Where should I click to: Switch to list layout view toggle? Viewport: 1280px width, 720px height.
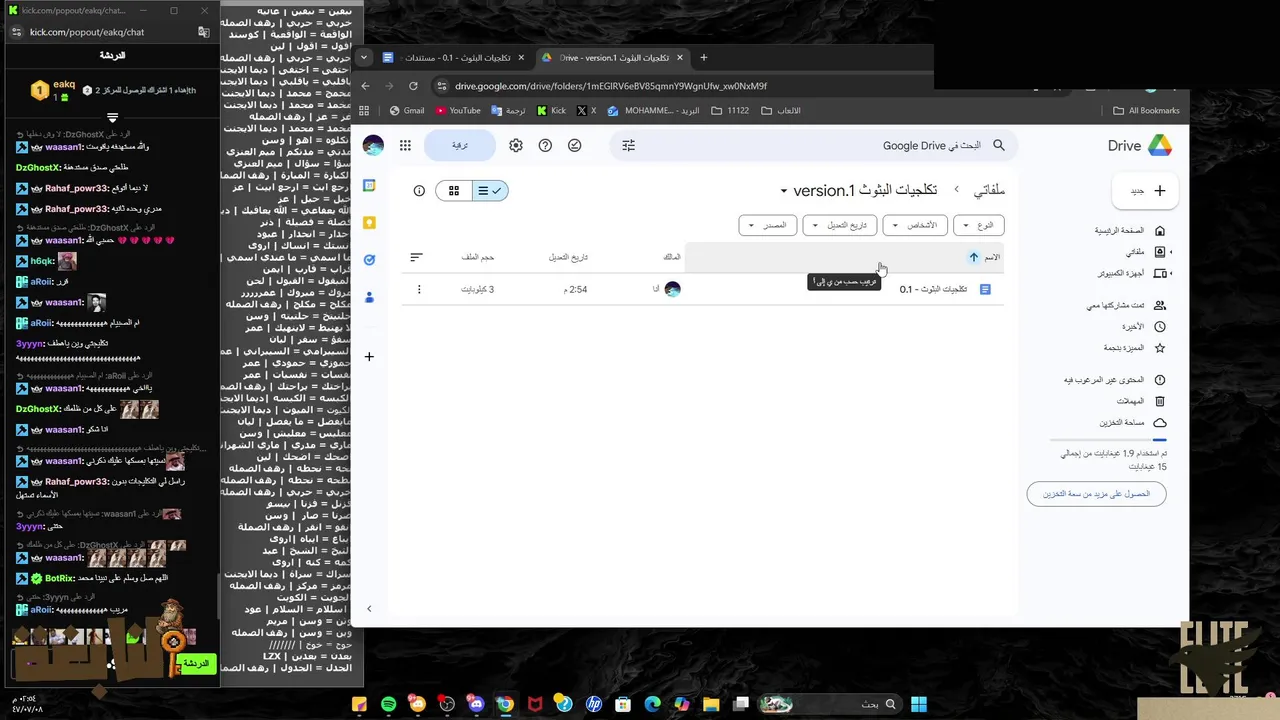[x=490, y=190]
